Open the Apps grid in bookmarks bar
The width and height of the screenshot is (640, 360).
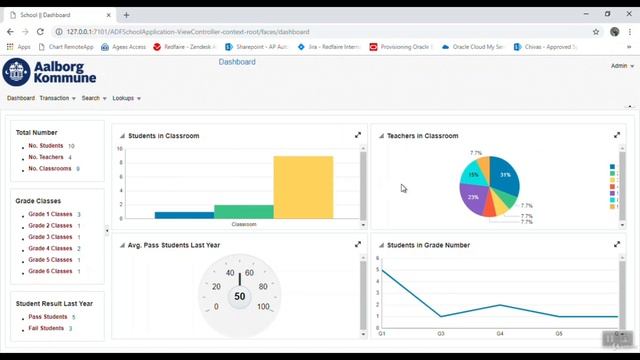[x=18, y=47]
